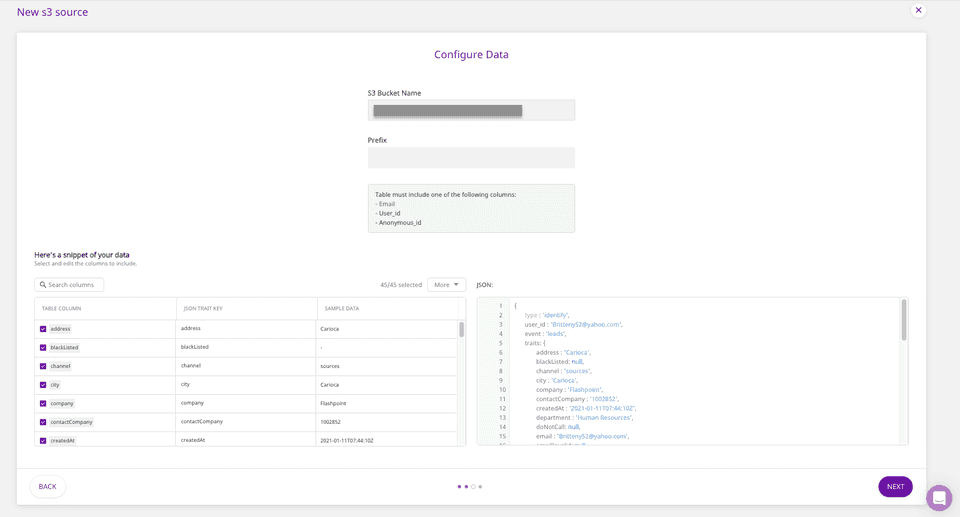Click the data table scrollbar
Screen dimensions: 960x517
[461, 330]
